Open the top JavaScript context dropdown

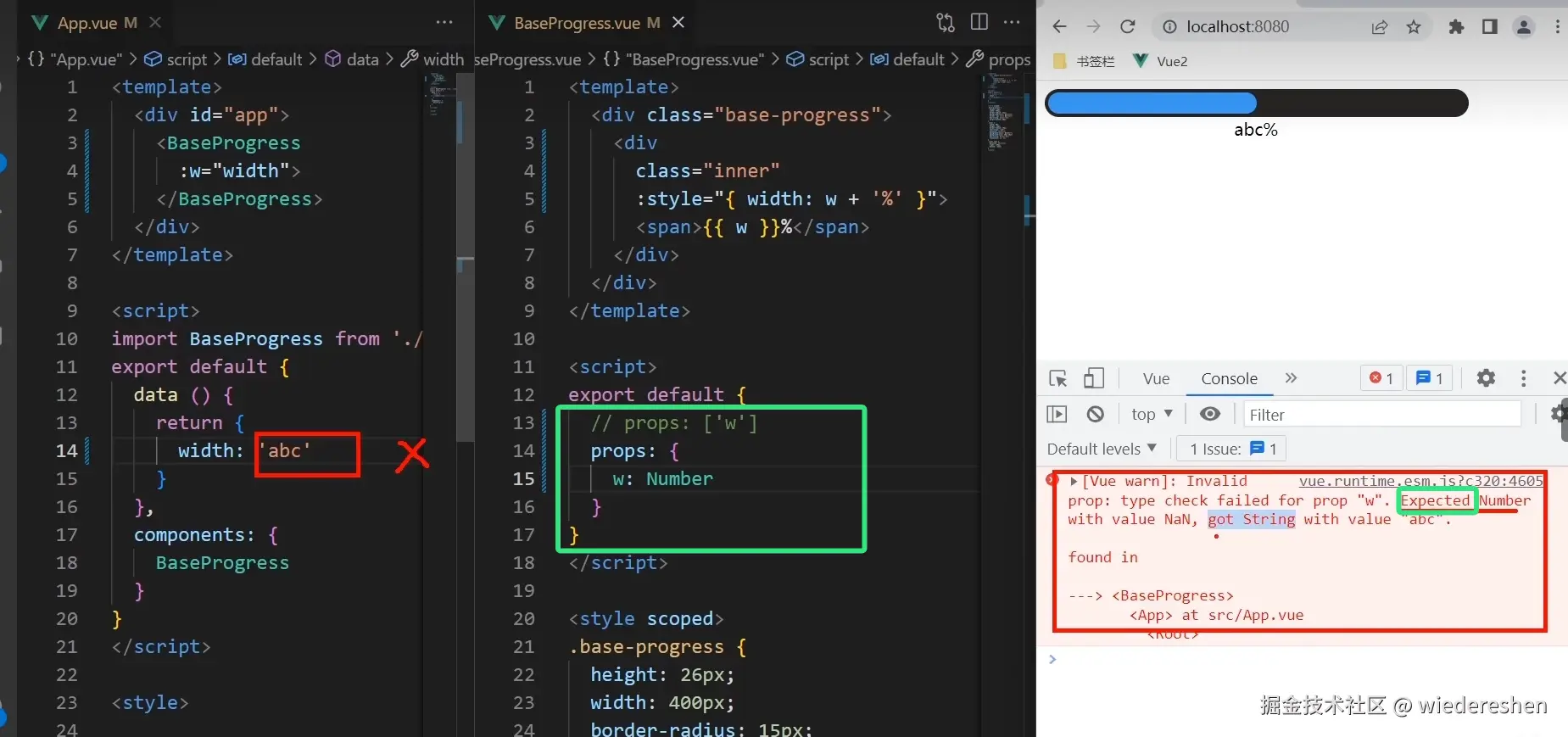point(1152,414)
